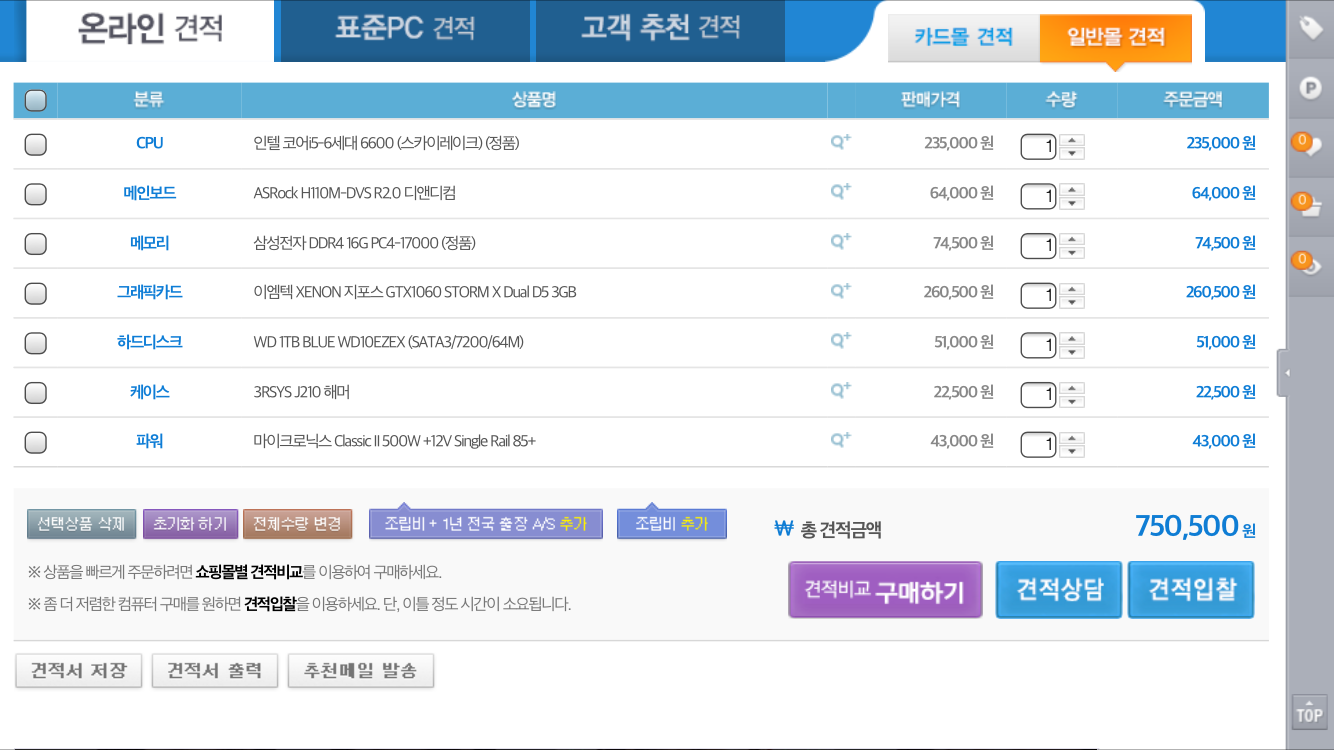Click the 견적서 저장 button

79,670
